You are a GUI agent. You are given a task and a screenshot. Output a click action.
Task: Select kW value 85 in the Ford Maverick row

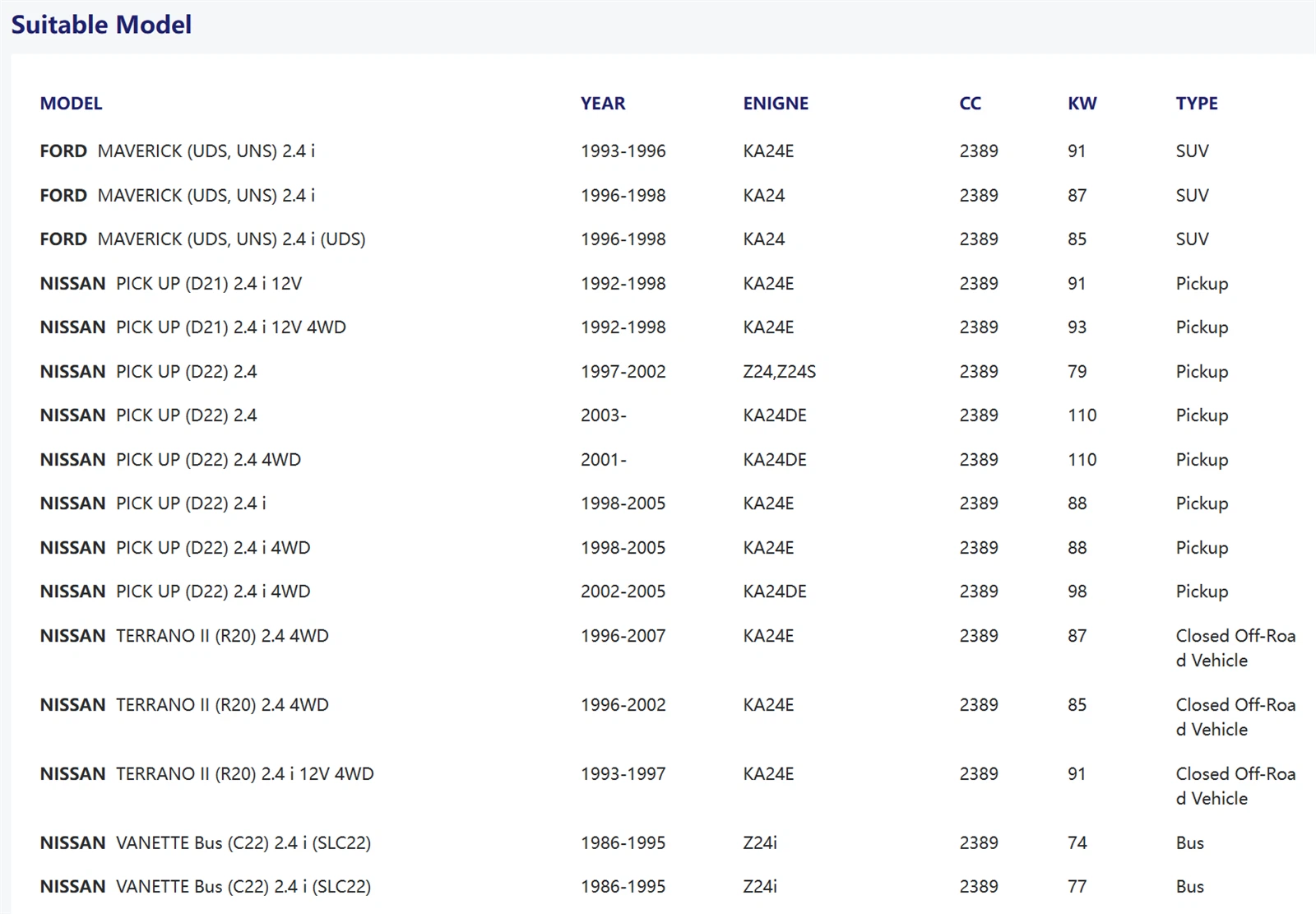(x=1077, y=239)
